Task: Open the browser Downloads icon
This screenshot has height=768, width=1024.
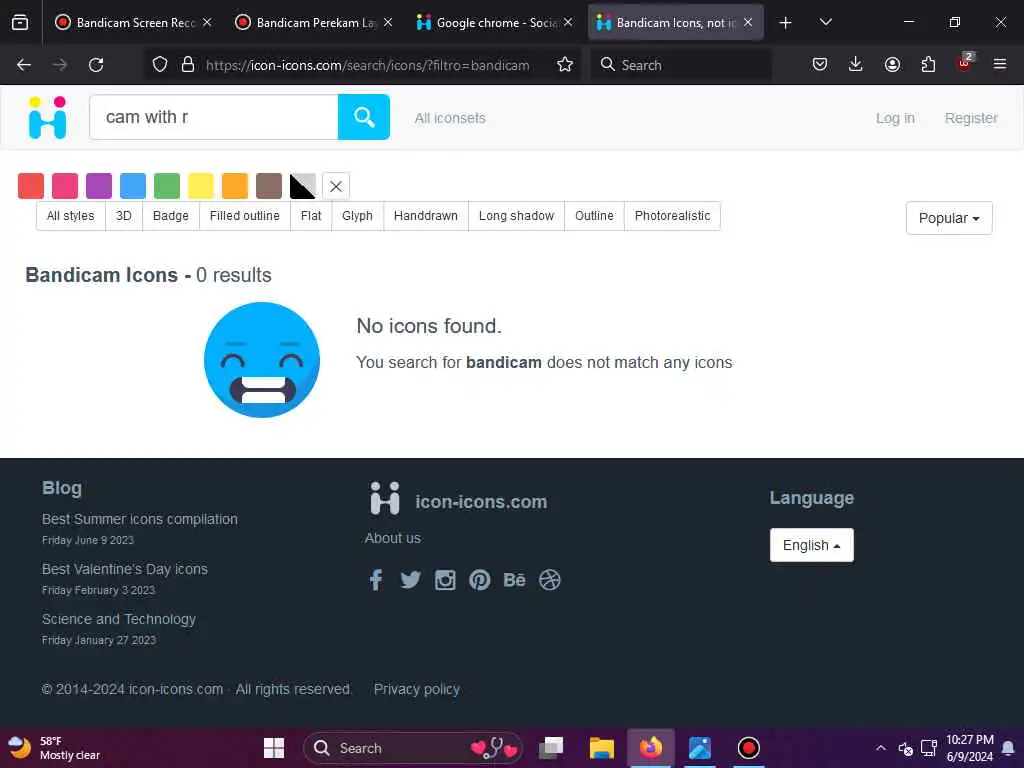Action: tap(856, 65)
